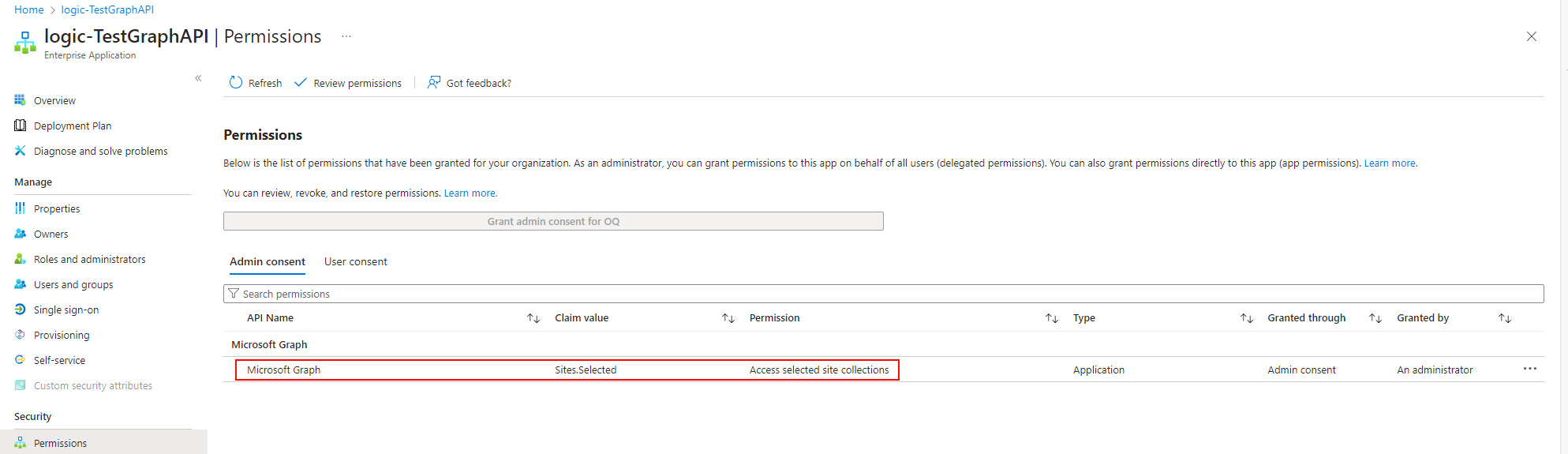The height and width of the screenshot is (454, 1568).
Task: Click Review permissions button label
Action: pos(357,83)
